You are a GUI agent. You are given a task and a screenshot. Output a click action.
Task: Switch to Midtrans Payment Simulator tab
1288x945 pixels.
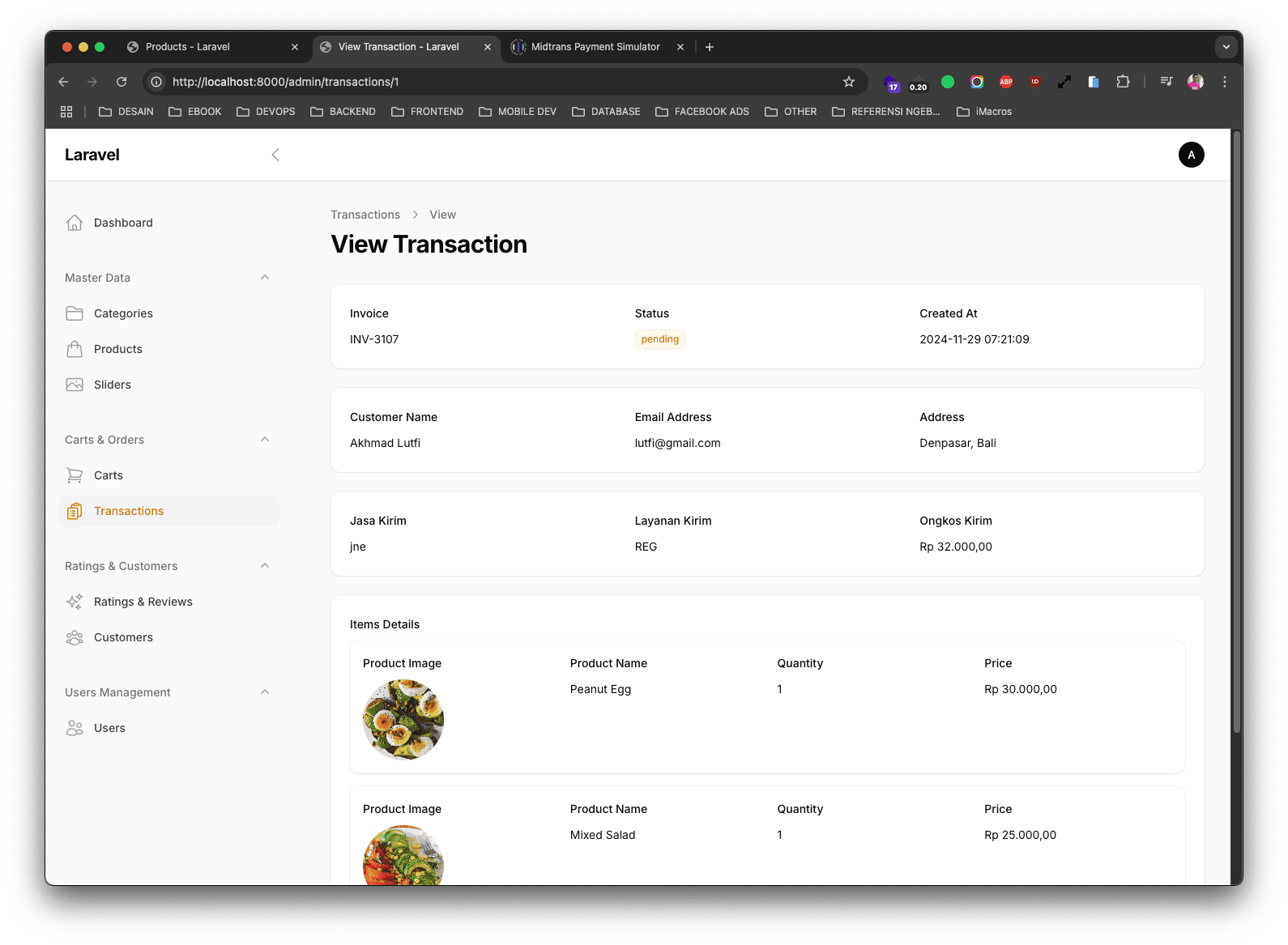click(595, 47)
